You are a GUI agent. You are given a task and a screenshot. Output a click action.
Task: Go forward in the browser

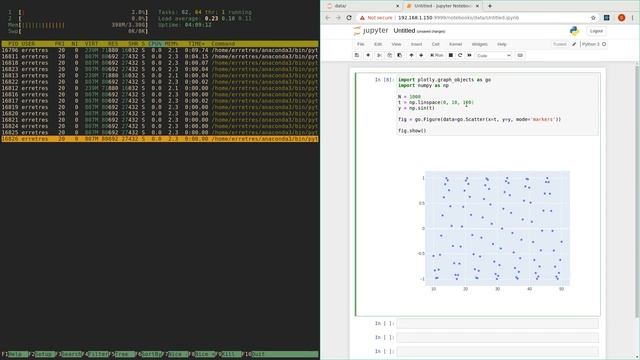click(x=338, y=18)
